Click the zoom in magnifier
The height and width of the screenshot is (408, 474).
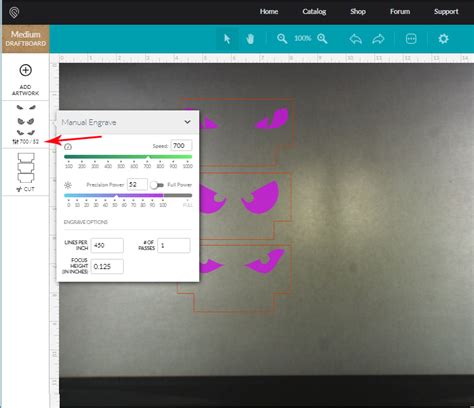[322, 39]
